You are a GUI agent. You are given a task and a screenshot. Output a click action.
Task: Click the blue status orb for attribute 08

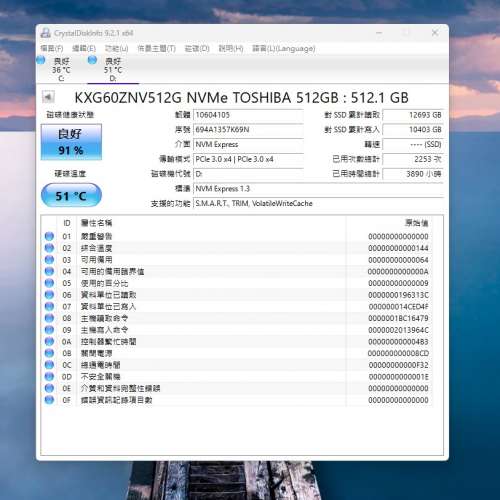click(x=49, y=318)
